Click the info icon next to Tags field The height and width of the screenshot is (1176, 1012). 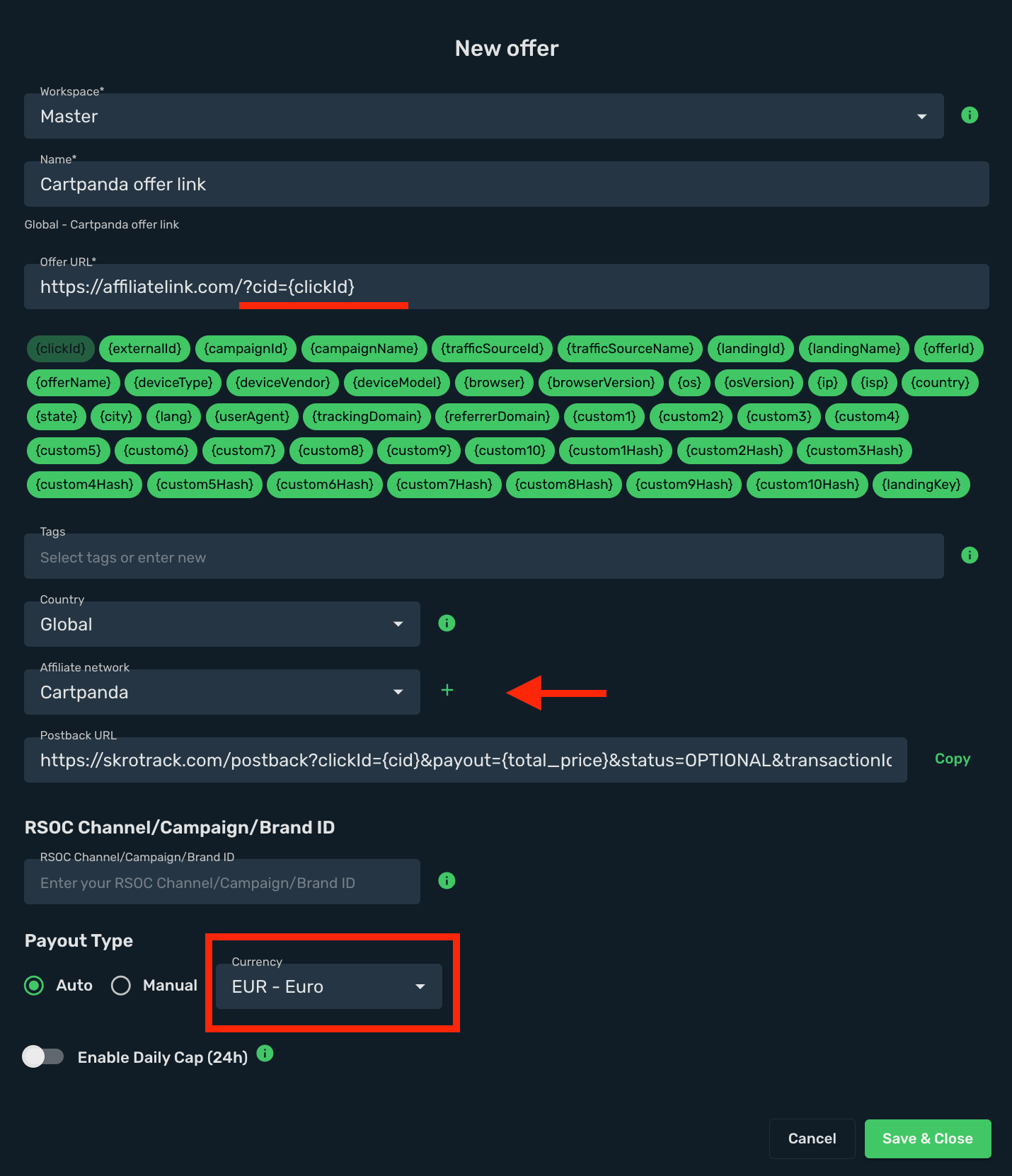(970, 555)
